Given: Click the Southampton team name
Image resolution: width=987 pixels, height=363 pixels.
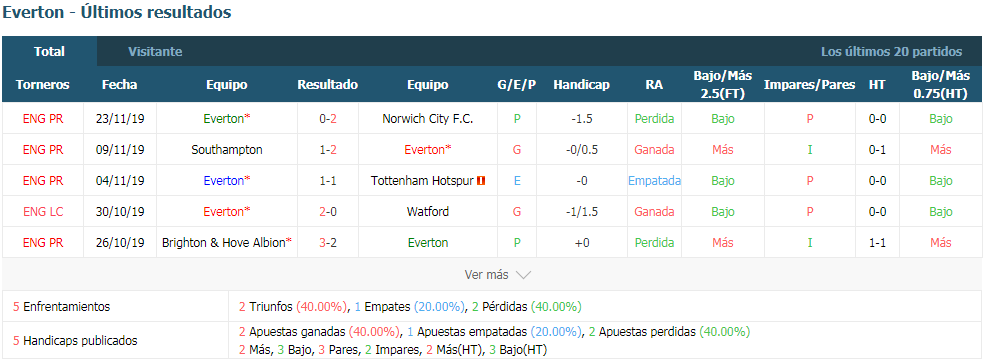Looking at the screenshot, I should [227, 150].
